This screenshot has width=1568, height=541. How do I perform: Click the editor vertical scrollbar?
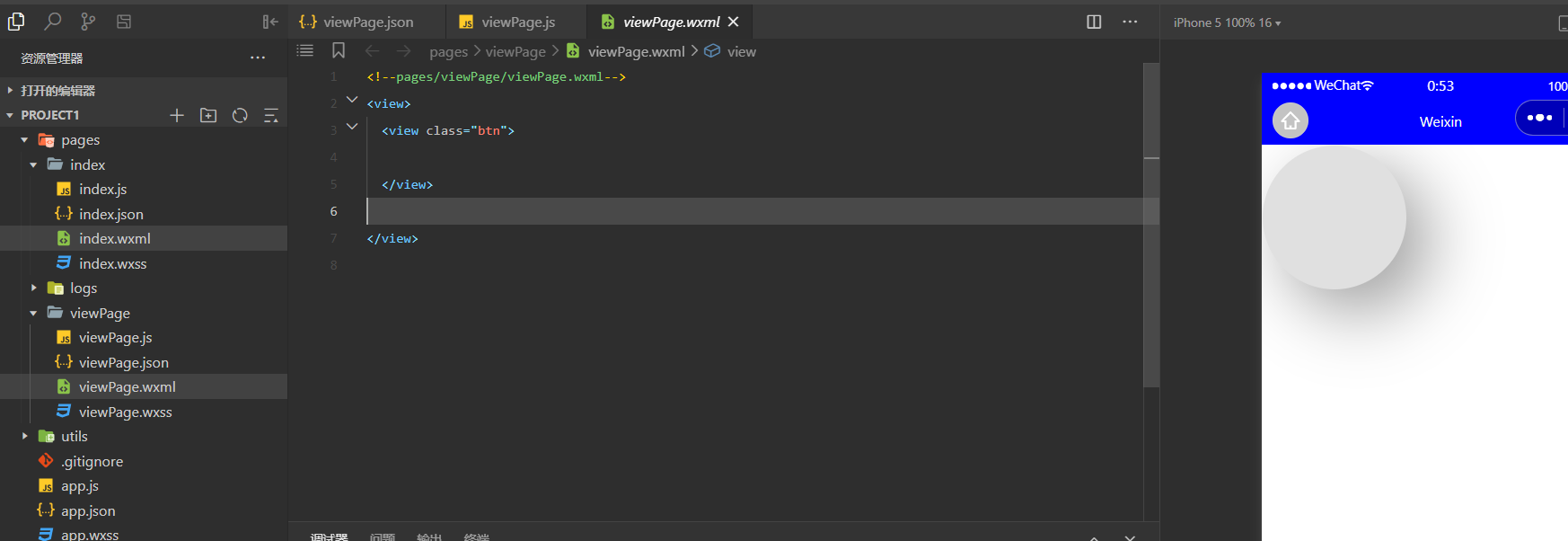tap(1151, 225)
